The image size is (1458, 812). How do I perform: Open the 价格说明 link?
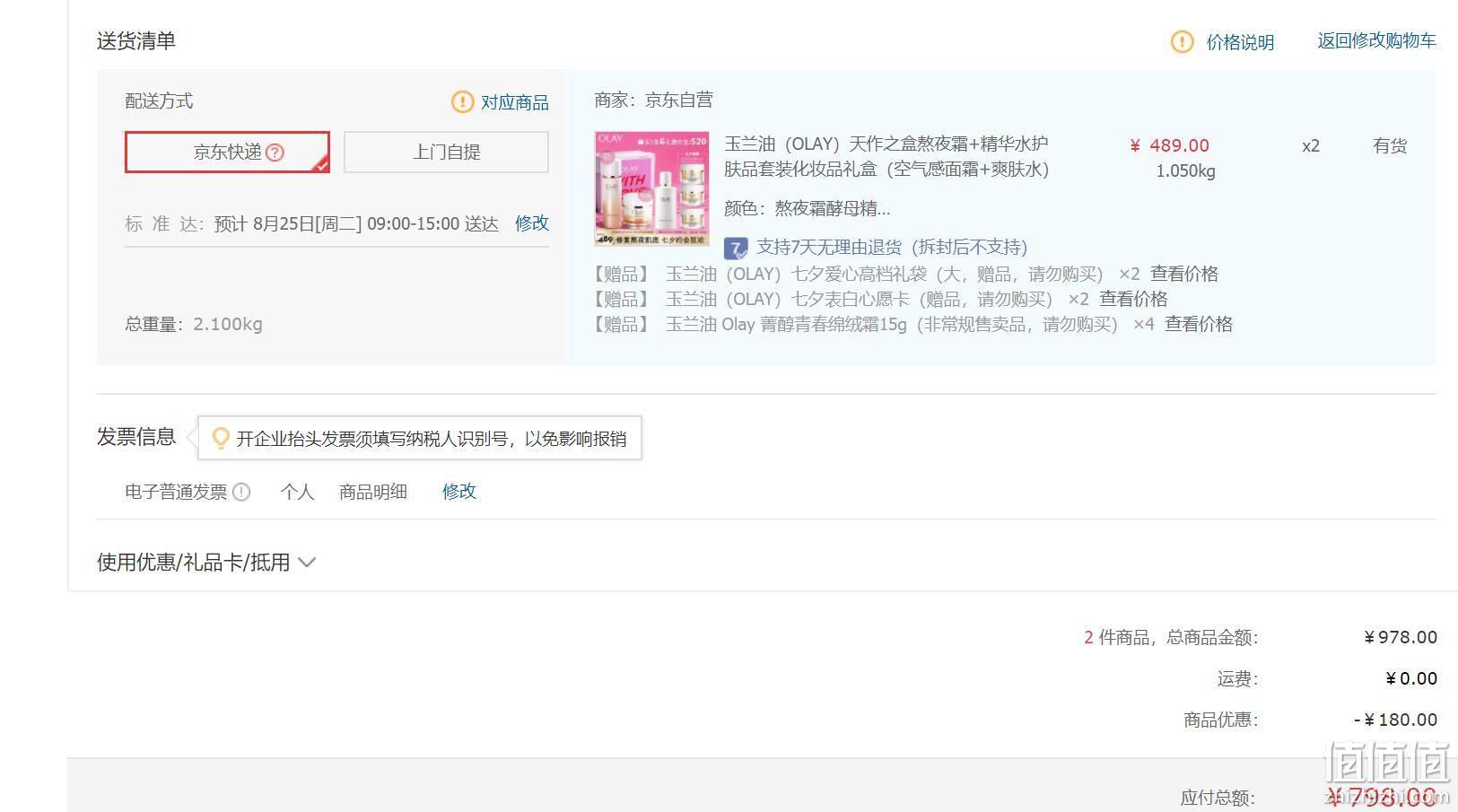[1240, 42]
